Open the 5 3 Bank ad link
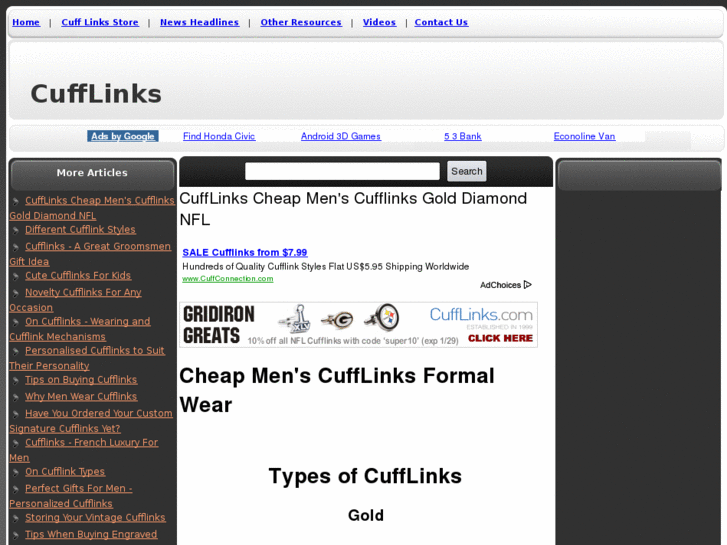 point(463,136)
